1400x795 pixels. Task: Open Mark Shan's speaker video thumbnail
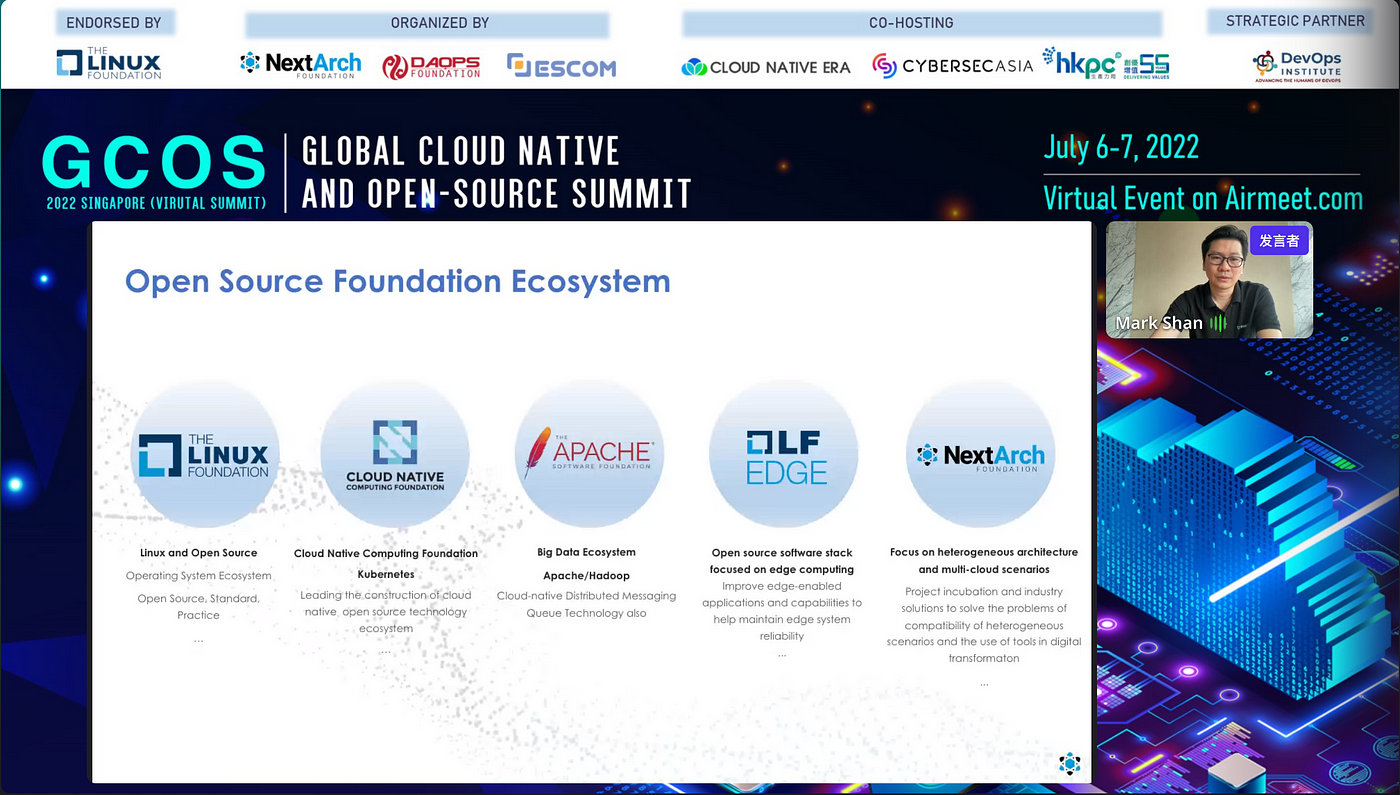click(x=1208, y=280)
